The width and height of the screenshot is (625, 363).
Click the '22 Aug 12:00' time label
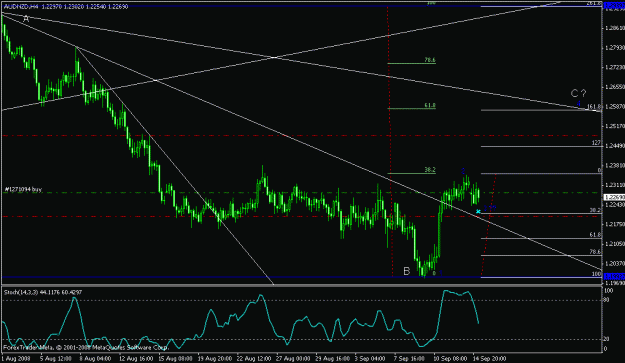[x=254, y=359]
